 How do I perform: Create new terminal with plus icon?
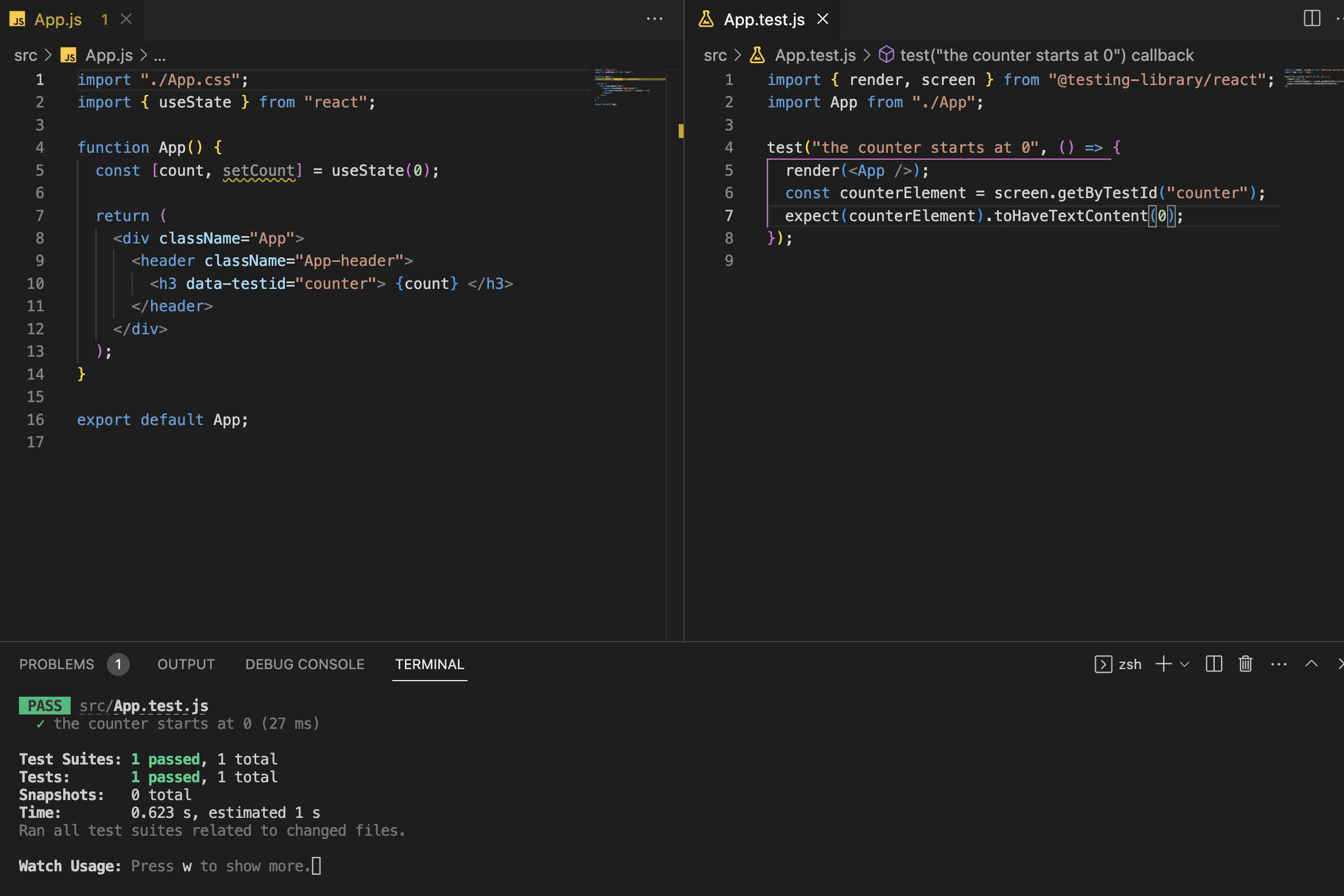pyautogui.click(x=1163, y=664)
